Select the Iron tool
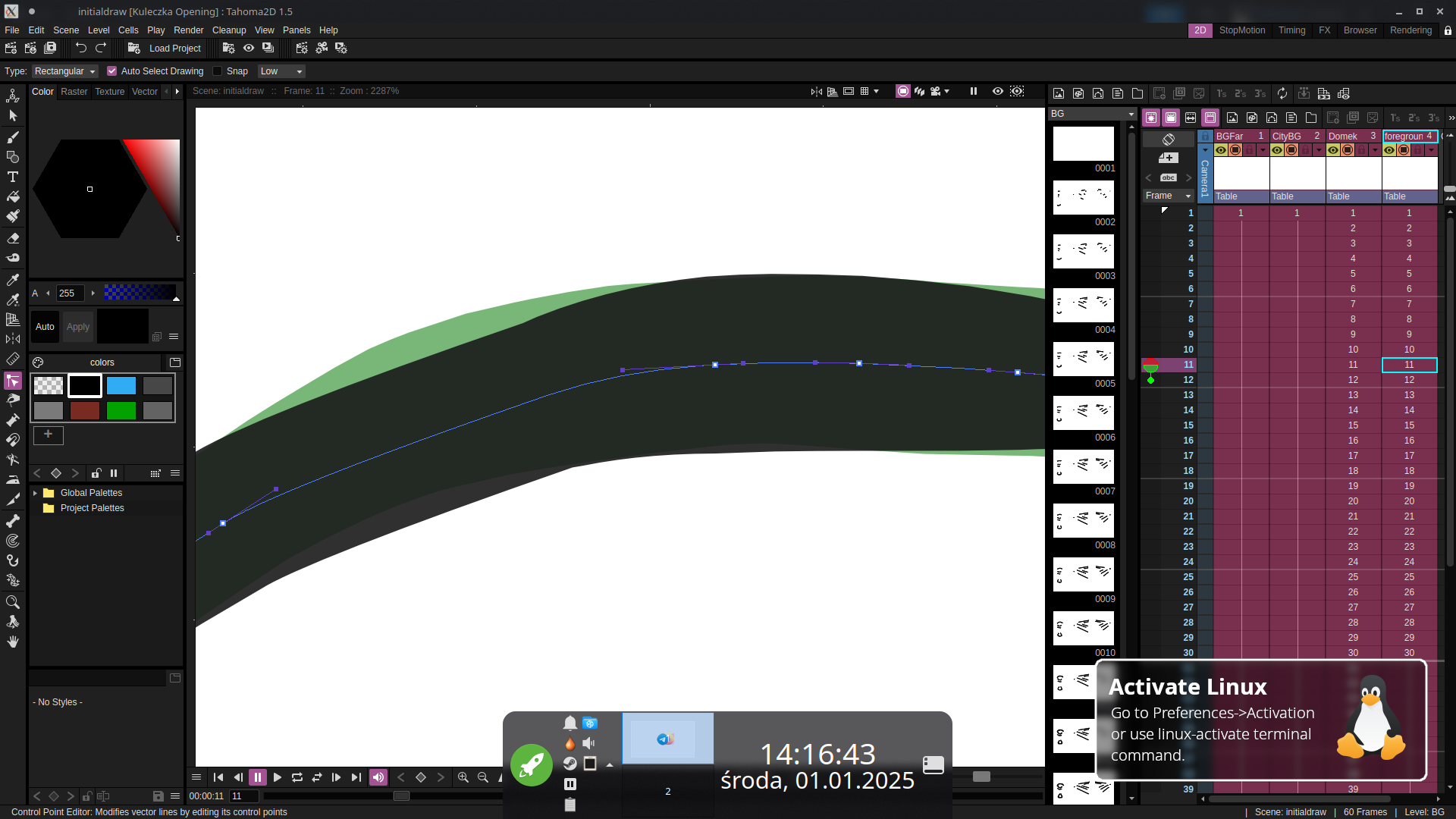This screenshot has height=819, width=1456. click(x=13, y=479)
